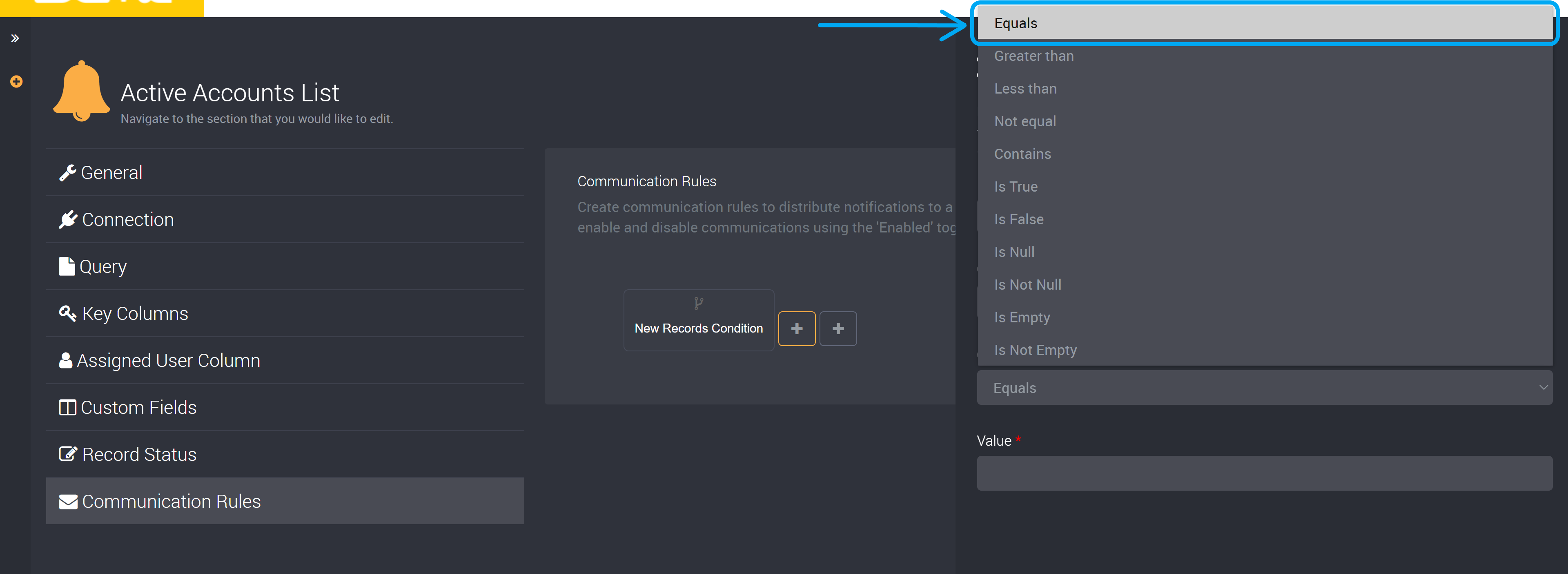Click the left plus button on New Records Condition
This screenshot has height=574, width=1568.
pos(797,328)
